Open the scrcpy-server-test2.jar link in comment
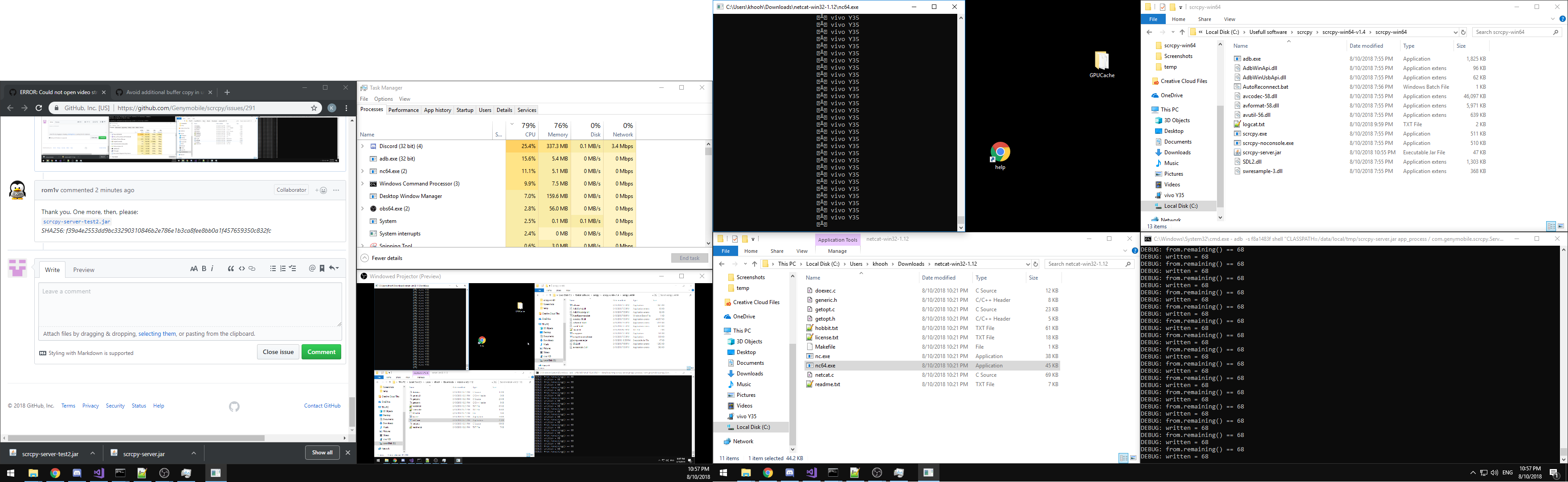The width and height of the screenshot is (1568, 482). point(77,222)
